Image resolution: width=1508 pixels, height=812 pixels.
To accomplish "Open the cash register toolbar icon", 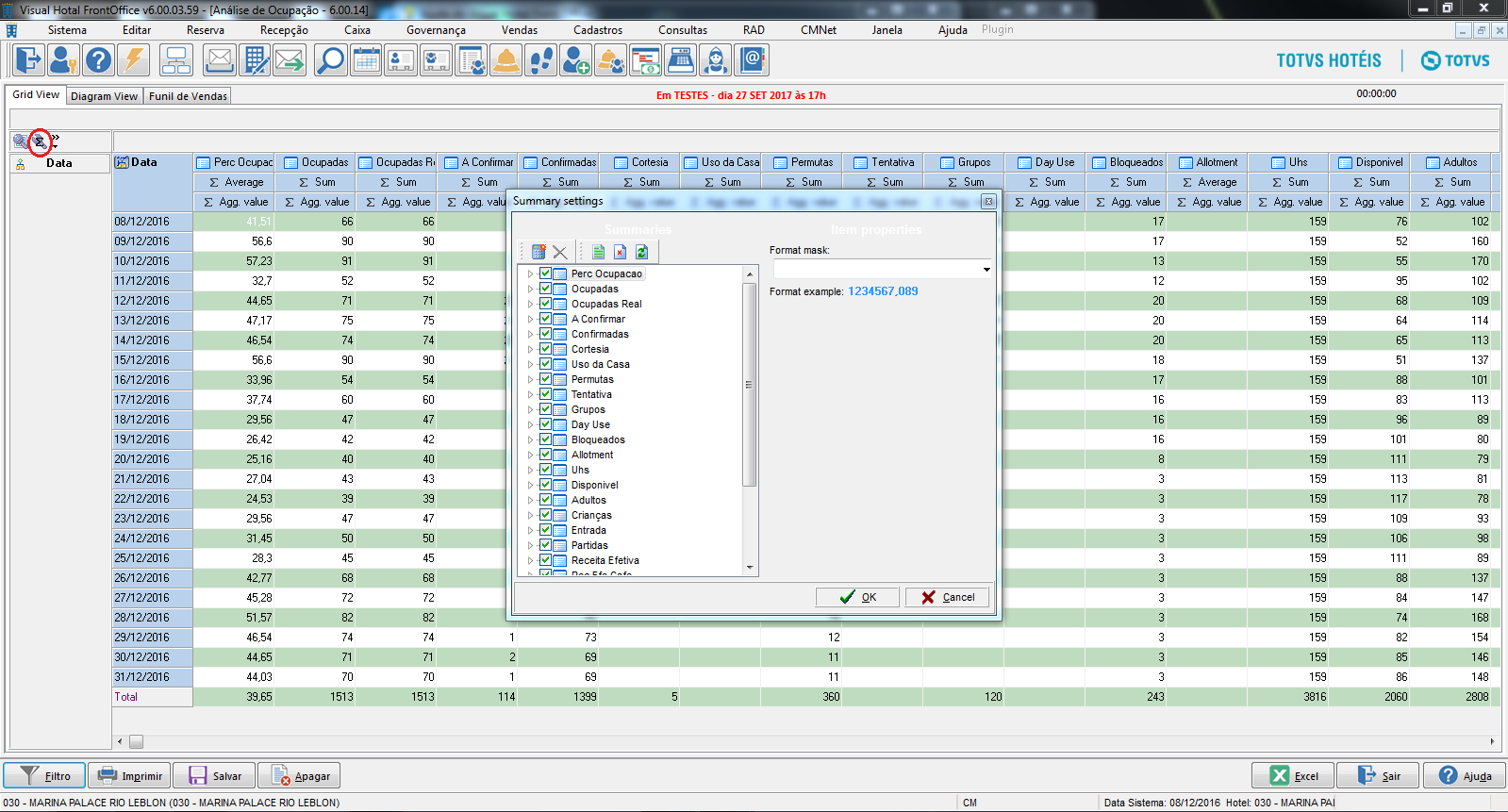I will [x=681, y=60].
